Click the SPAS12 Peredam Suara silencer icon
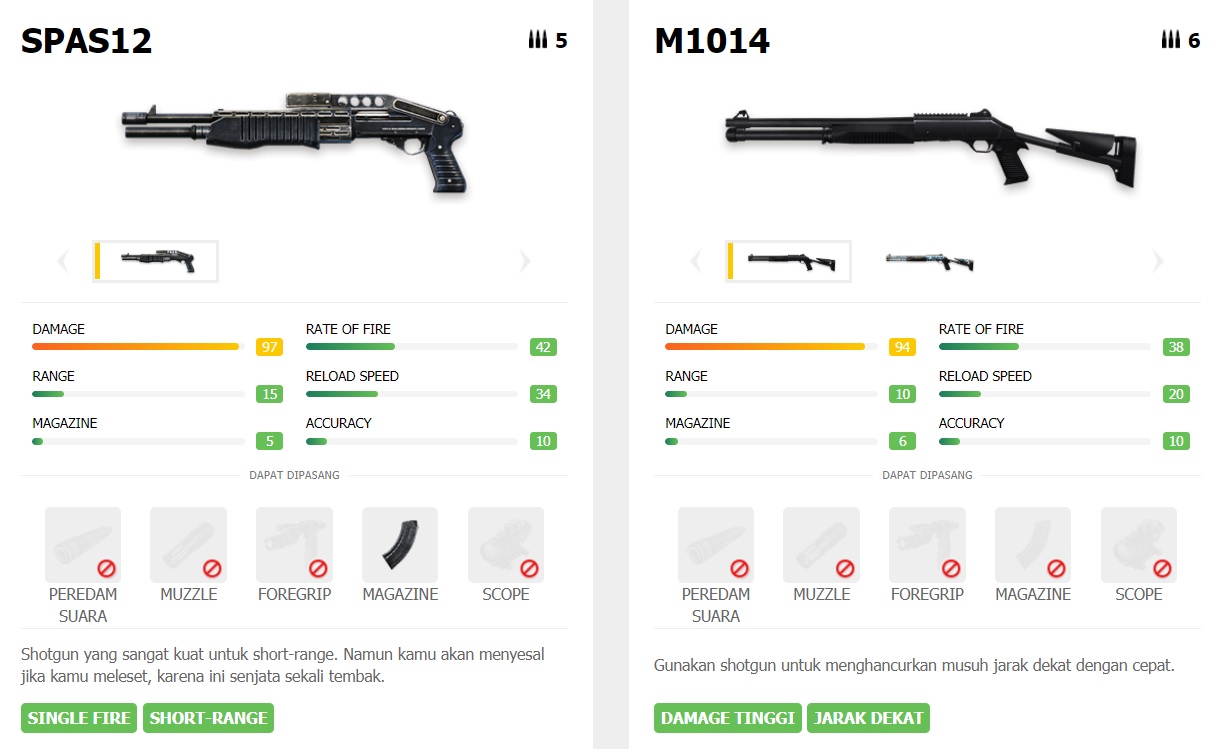1222x749 pixels. (83, 545)
